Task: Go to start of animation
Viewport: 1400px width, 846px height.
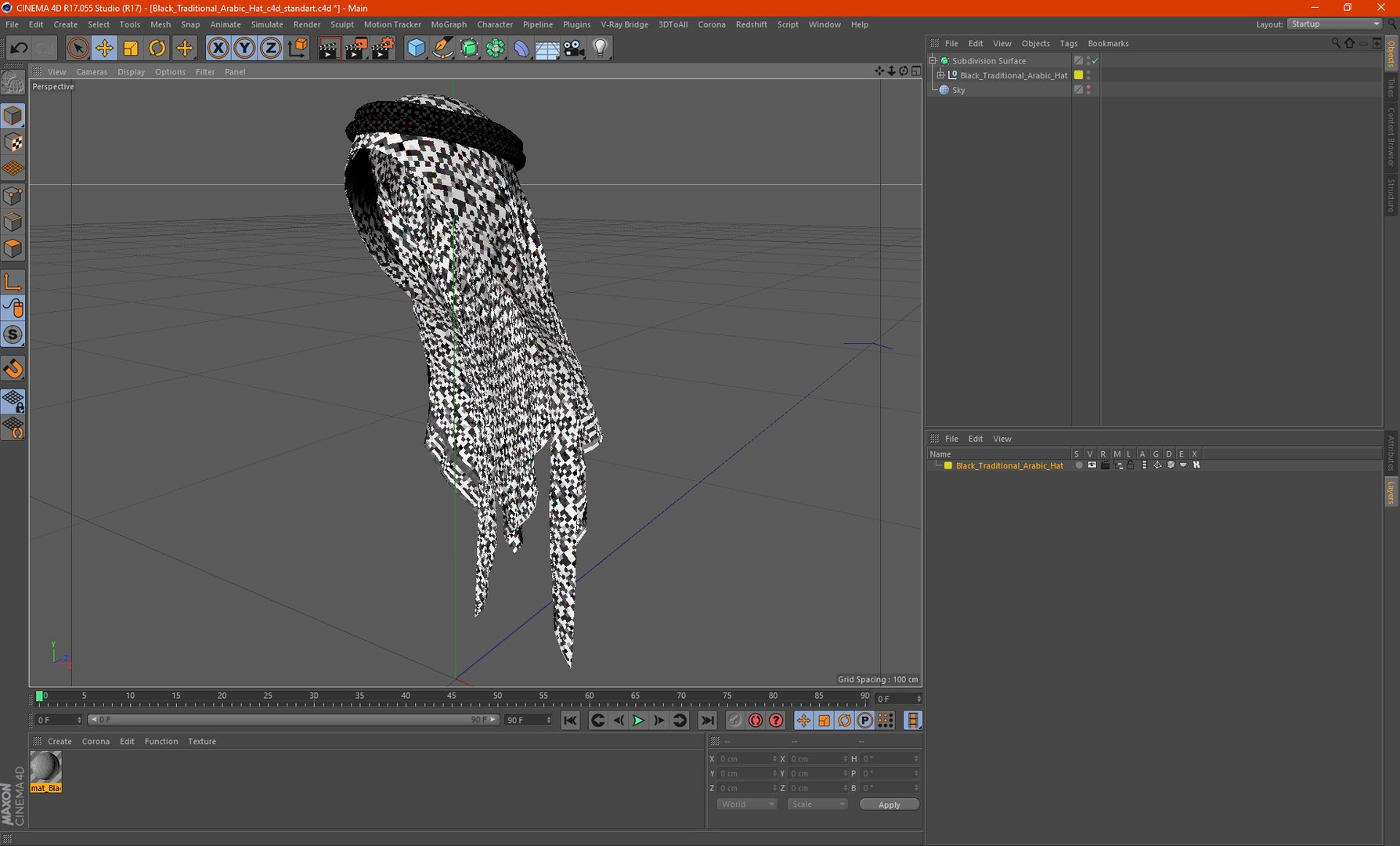Action: pos(570,721)
